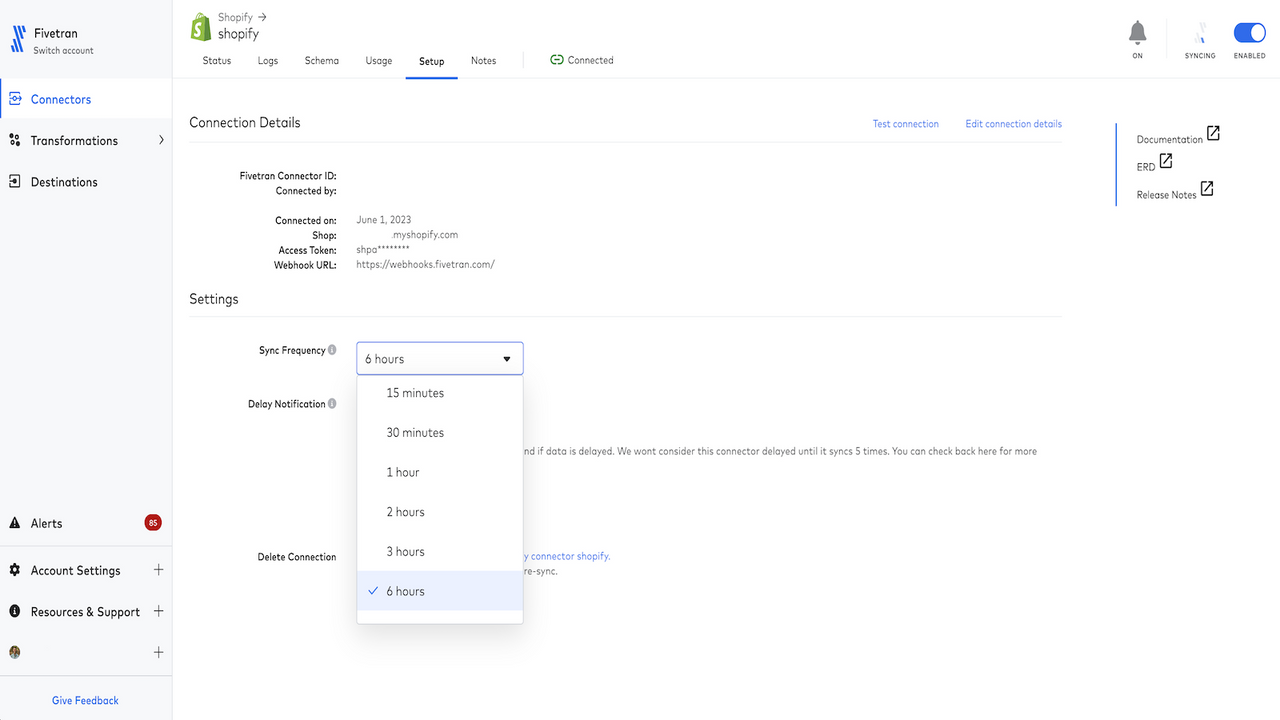Open the Documentation external link icon
Viewport: 1280px width, 720px height.
(x=1213, y=133)
